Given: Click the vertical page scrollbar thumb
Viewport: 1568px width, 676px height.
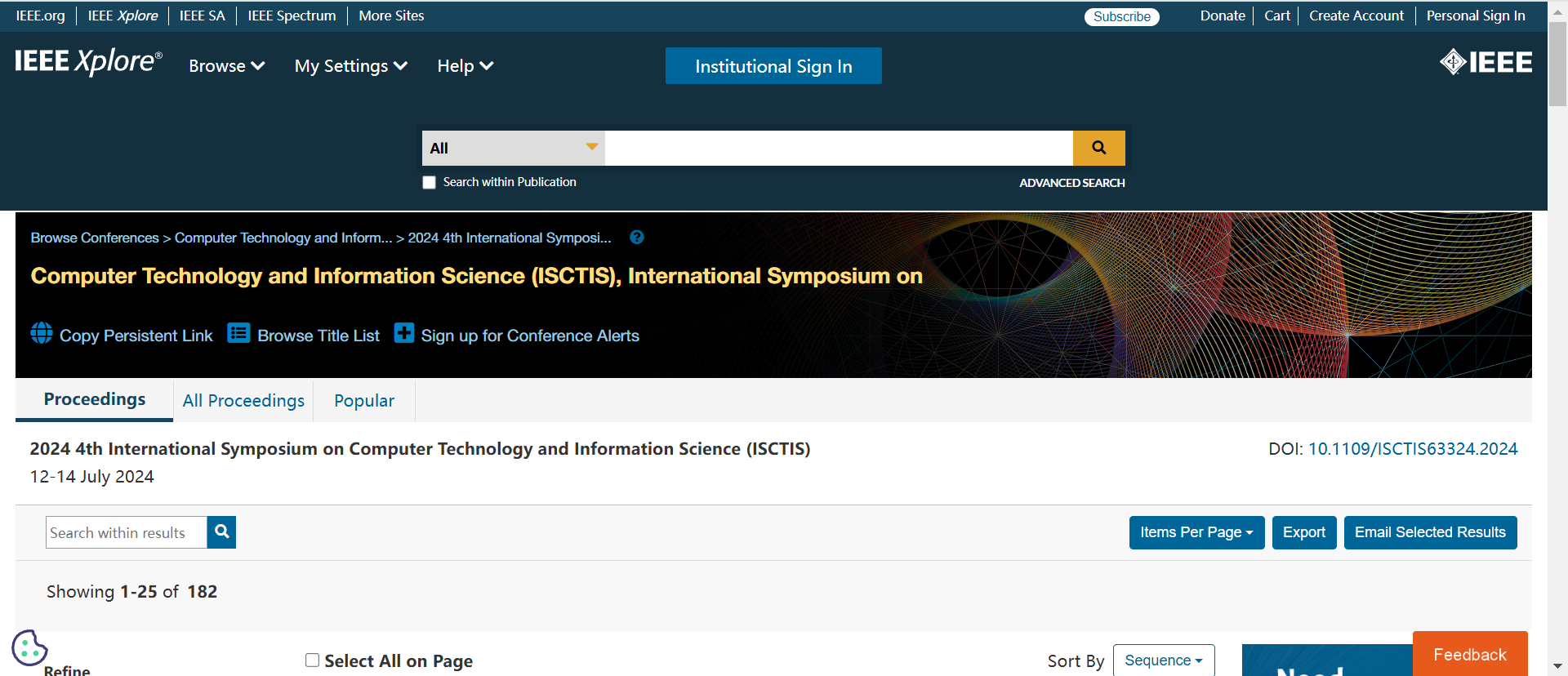Looking at the screenshot, I should tap(1558, 64).
